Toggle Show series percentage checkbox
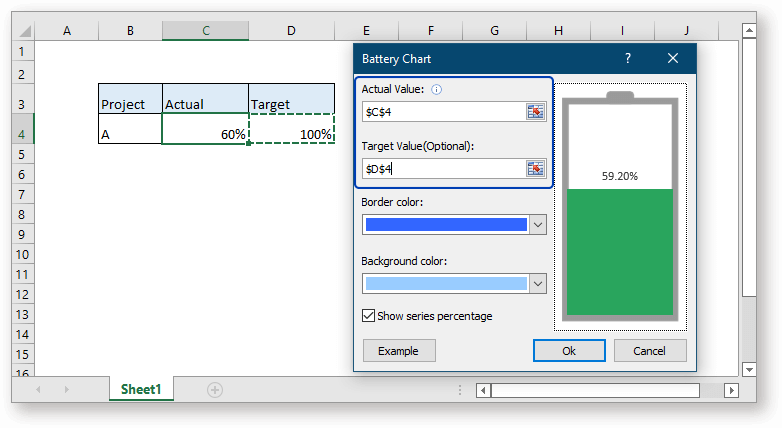782x428 pixels. 369,316
